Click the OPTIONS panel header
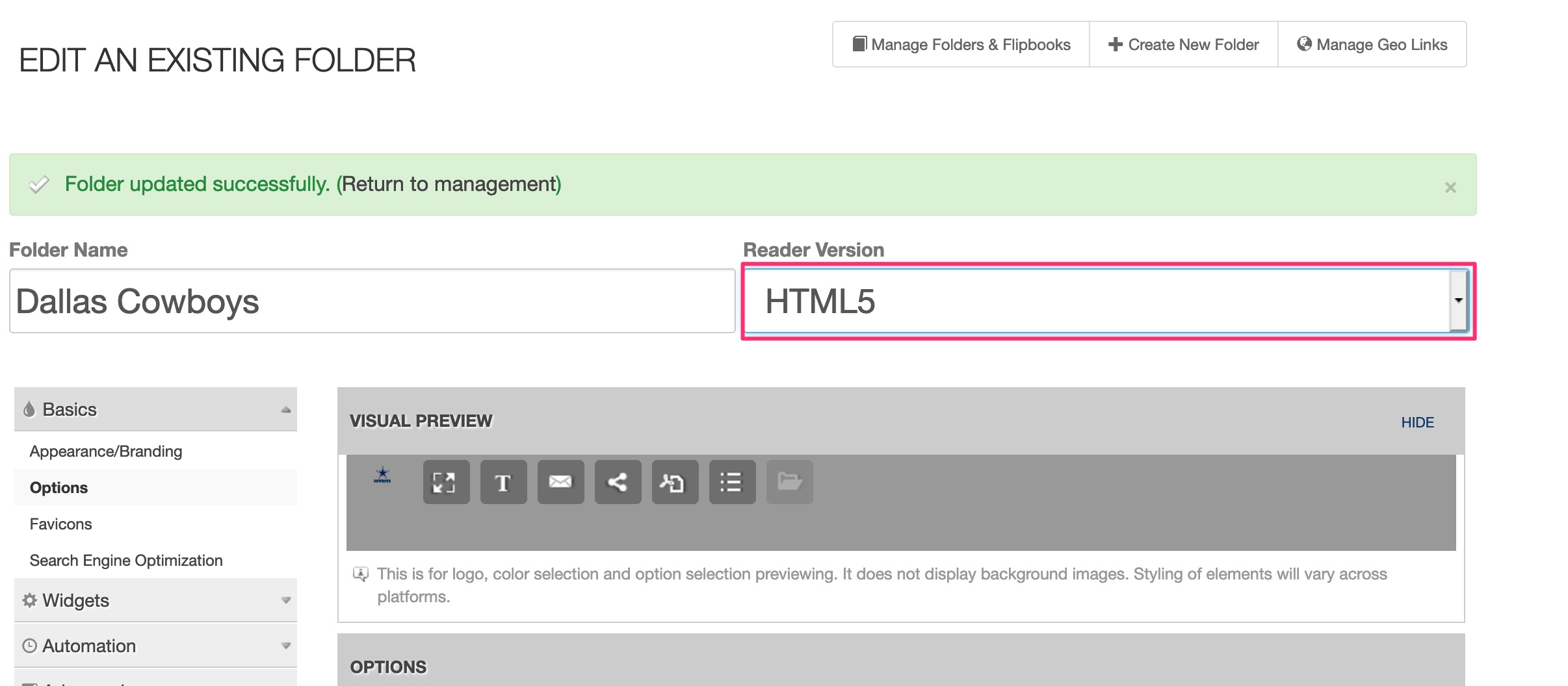 pos(901,660)
